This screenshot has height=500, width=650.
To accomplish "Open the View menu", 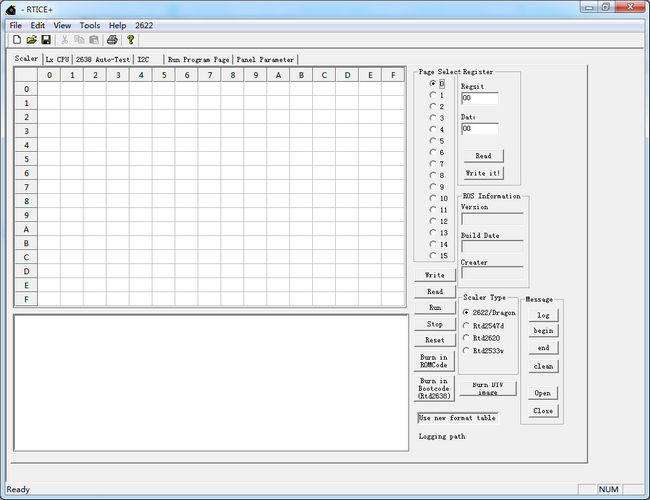I will coord(62,25).
